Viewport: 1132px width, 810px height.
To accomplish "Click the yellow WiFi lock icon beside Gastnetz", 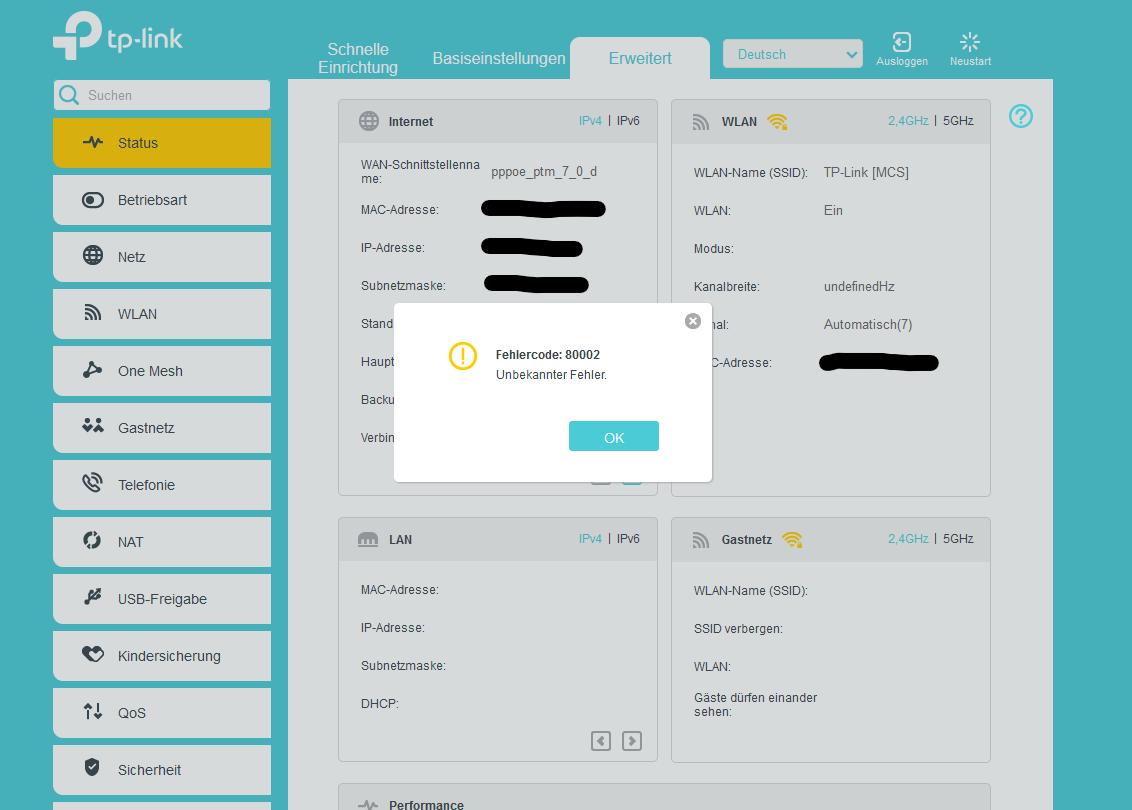I will tap(793, 540).
